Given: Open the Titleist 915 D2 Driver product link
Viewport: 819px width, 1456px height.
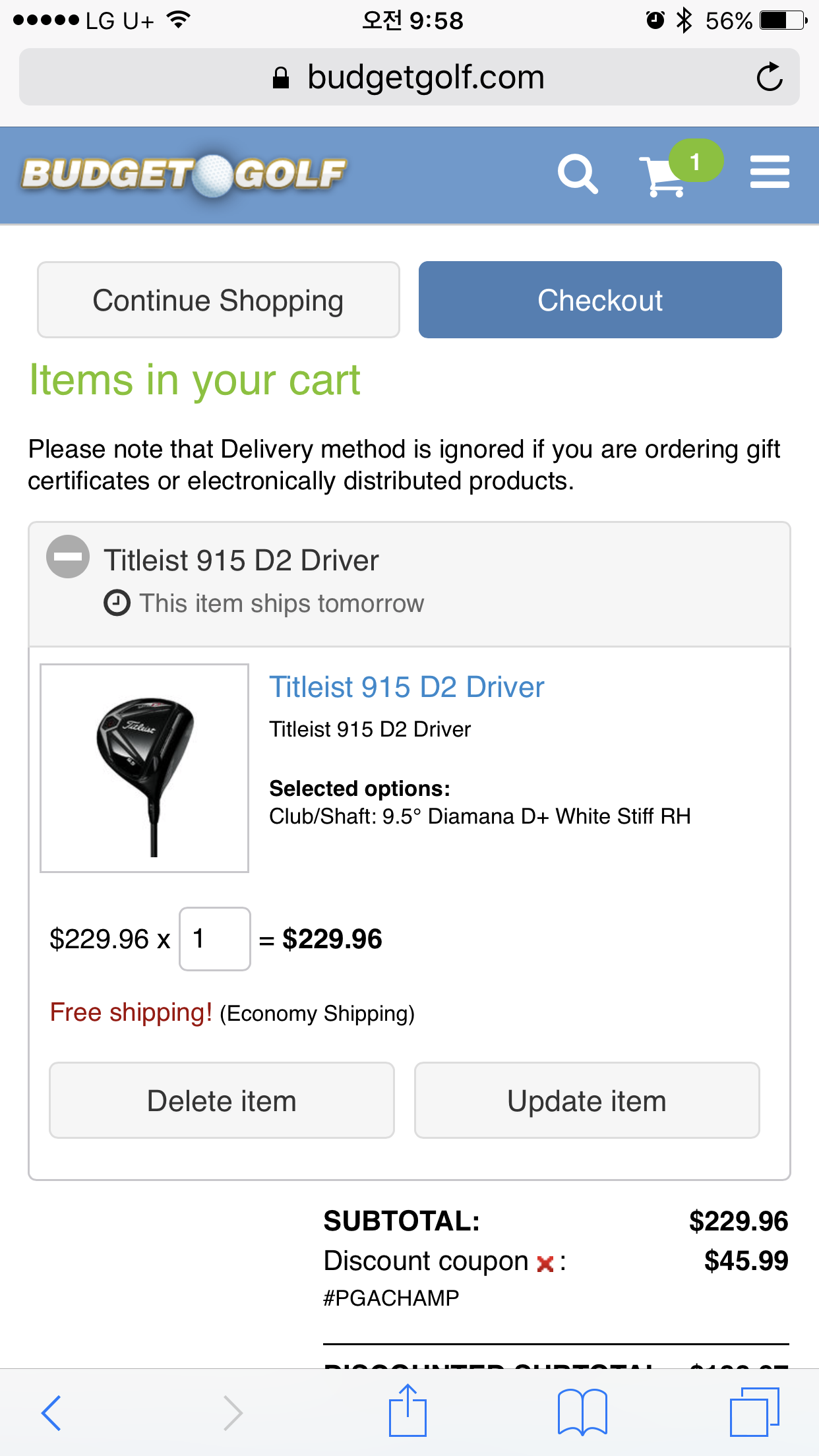Looking at the screenshot, I should tap(407, 687).
